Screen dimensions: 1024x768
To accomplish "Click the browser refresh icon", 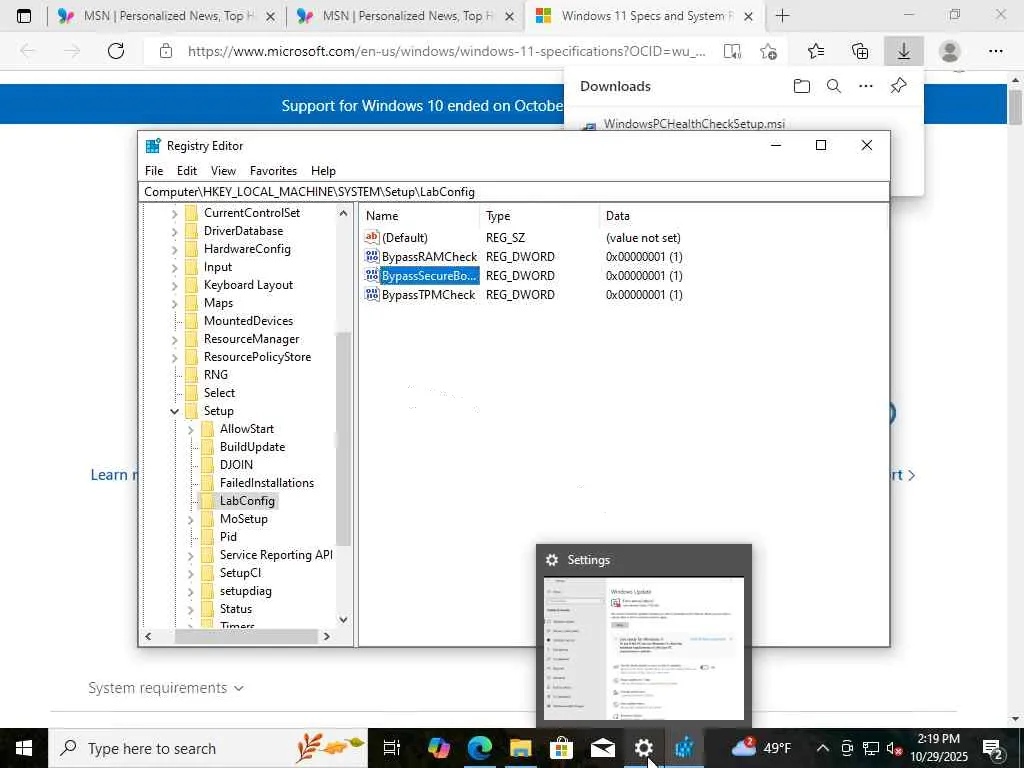I will click(116, 51).
